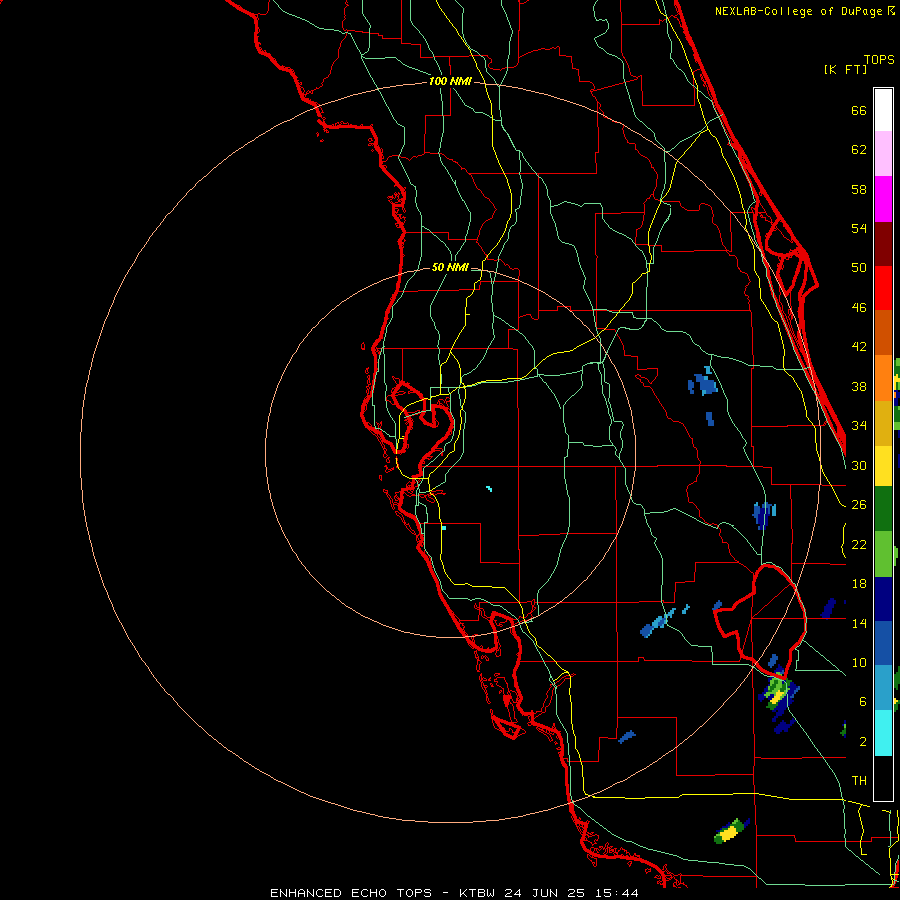The image size is (900, 900).
Task: Click the ENHANCED ECHO TOPS title text
Action: point(351,893)
